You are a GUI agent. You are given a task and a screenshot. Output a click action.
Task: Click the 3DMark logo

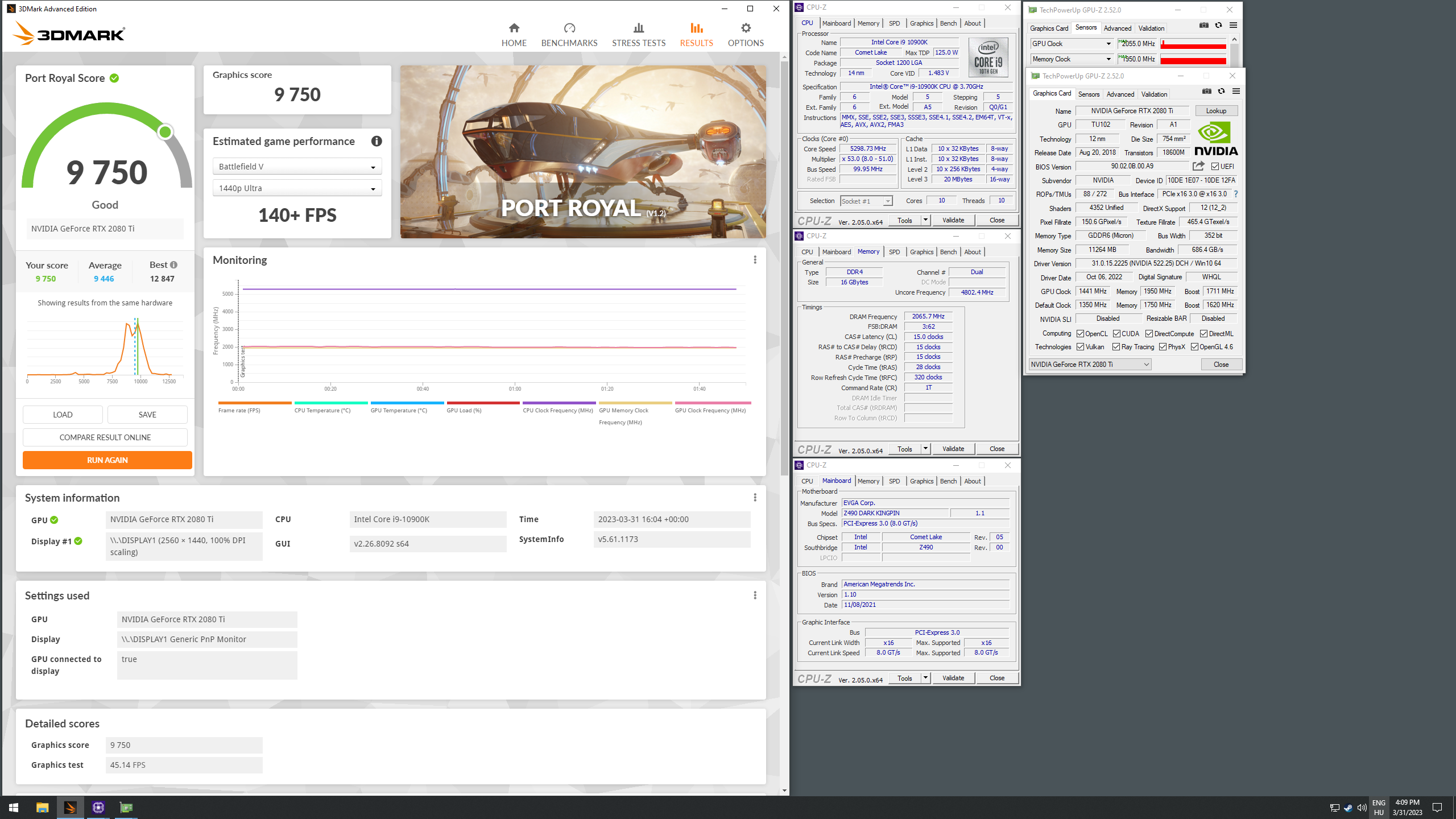[68, 34]
